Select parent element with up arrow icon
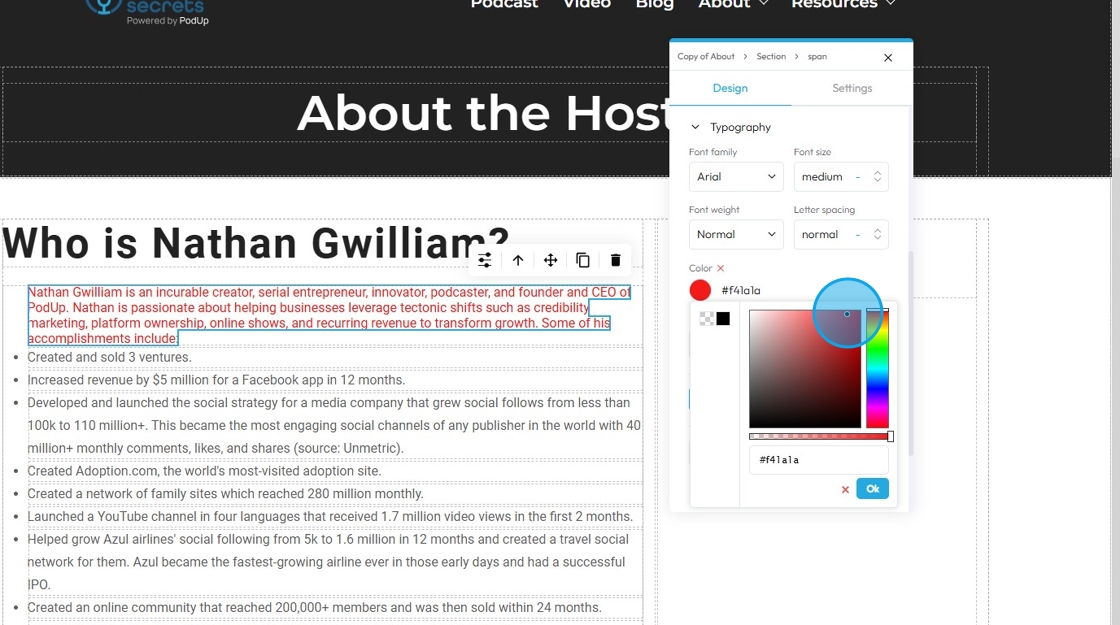The image size is (1120, 625). [x=518, y=260]
